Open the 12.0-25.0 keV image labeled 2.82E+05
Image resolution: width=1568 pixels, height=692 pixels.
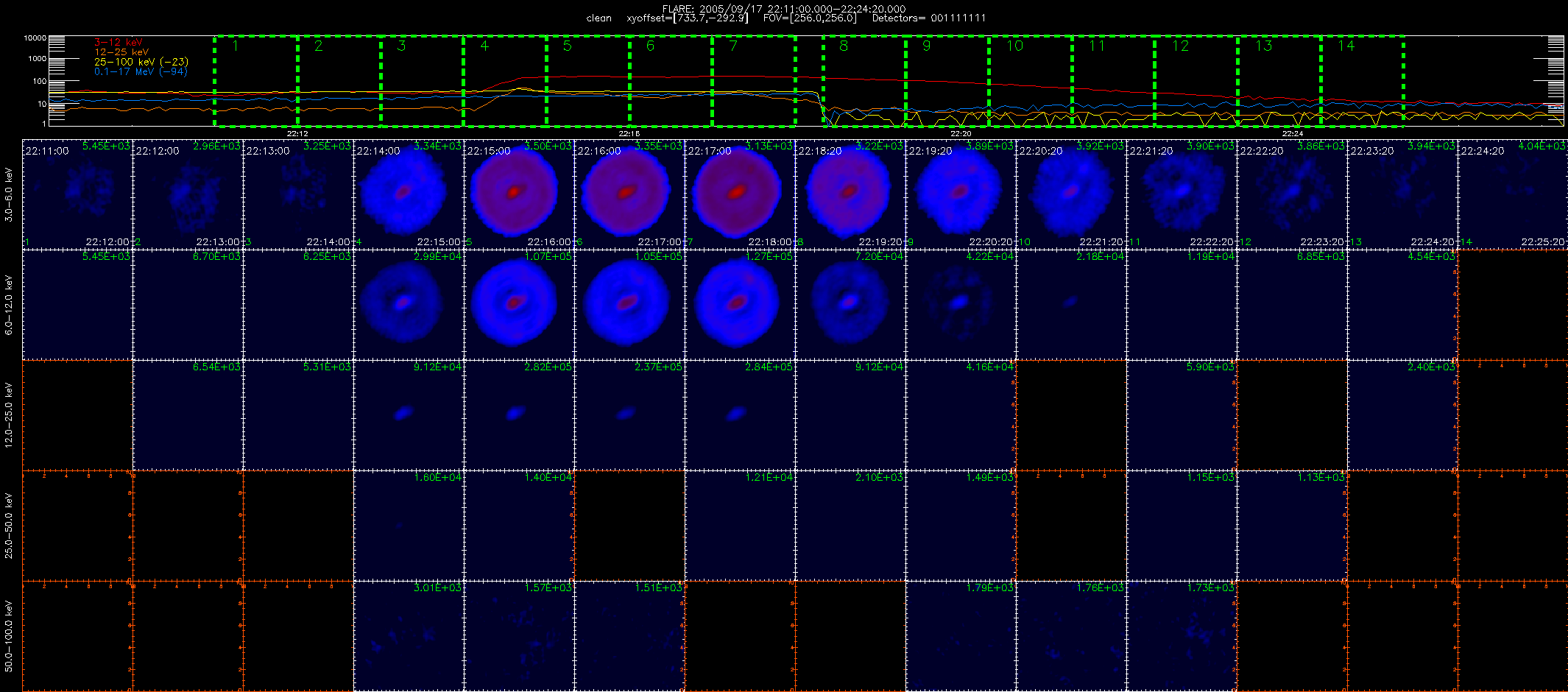tap(519, 415)
